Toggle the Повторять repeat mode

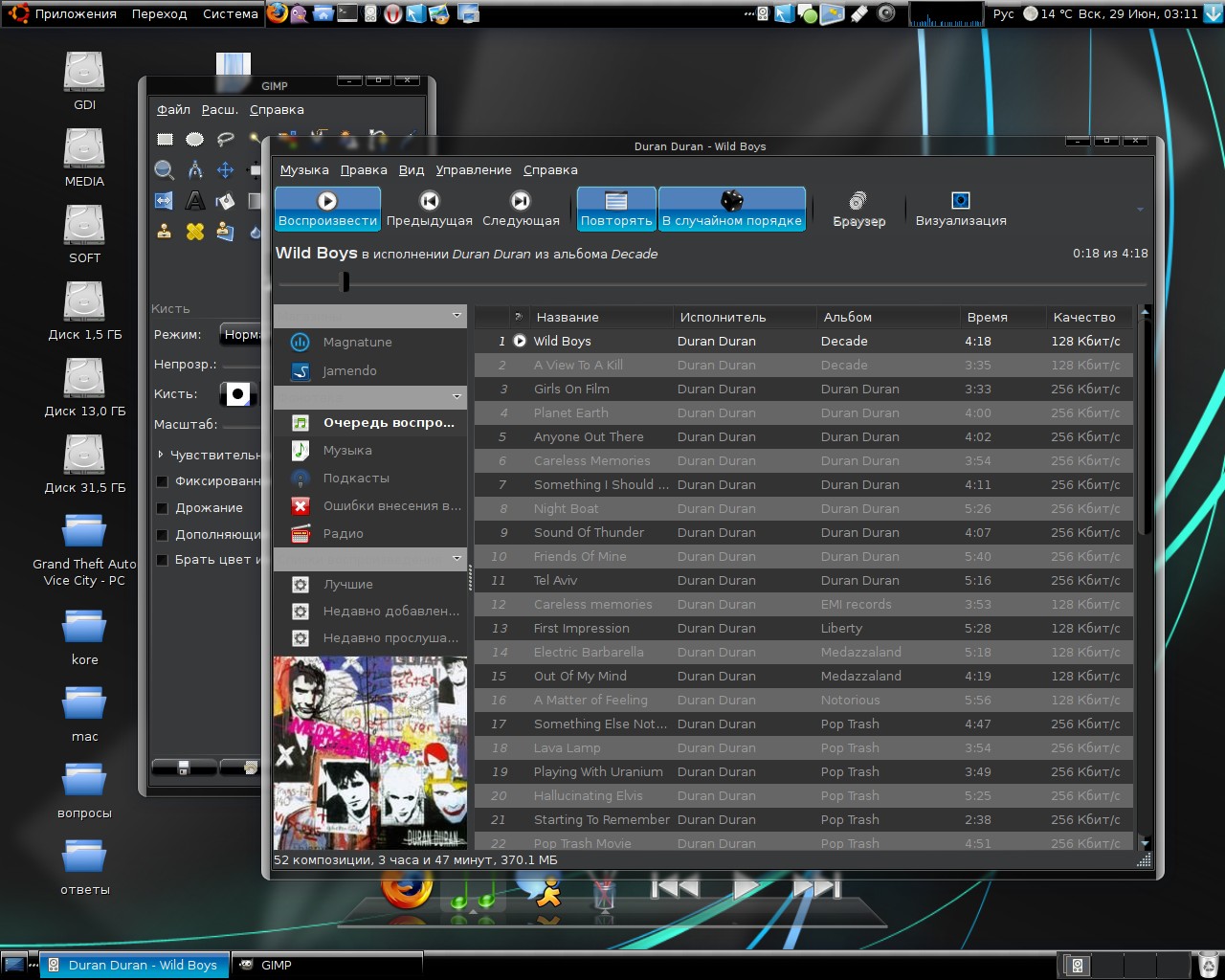click(x=616, y=209)
